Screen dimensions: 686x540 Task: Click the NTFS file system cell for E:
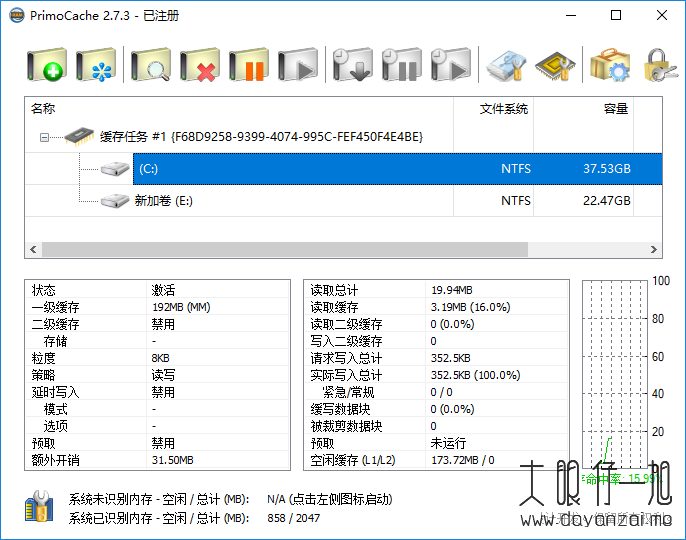point(516,201)
